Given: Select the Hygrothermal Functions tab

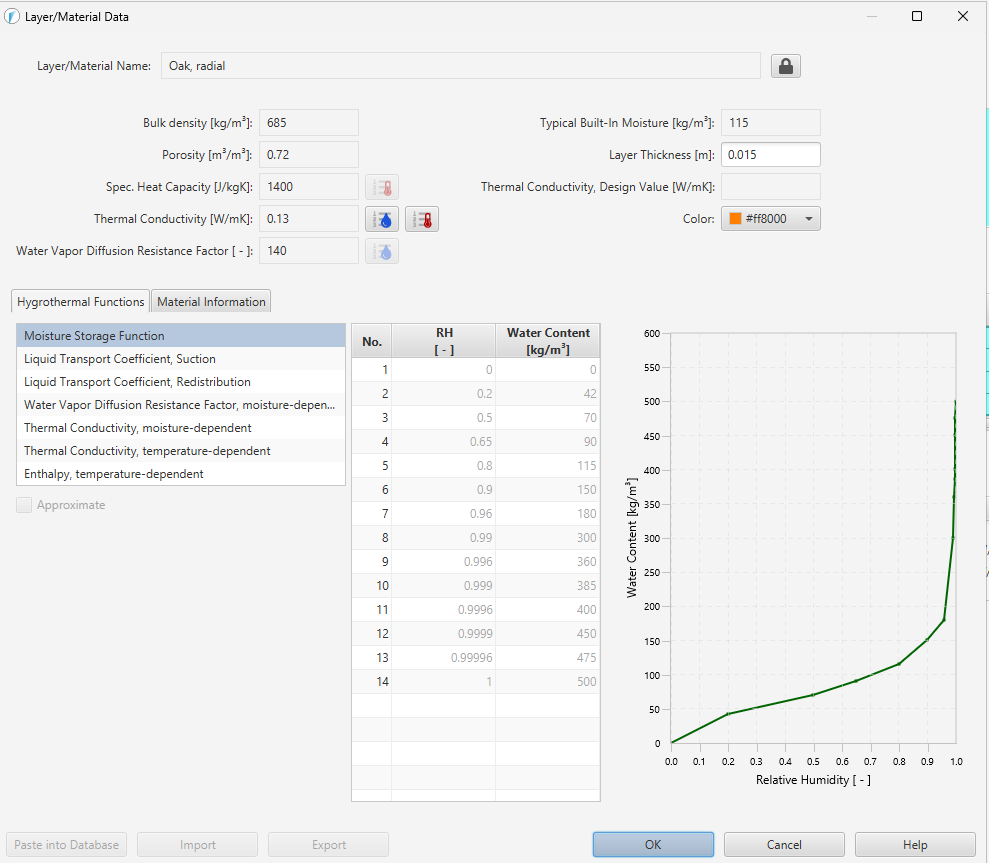Looking at the screenshot, I should [x=81, y=302].
